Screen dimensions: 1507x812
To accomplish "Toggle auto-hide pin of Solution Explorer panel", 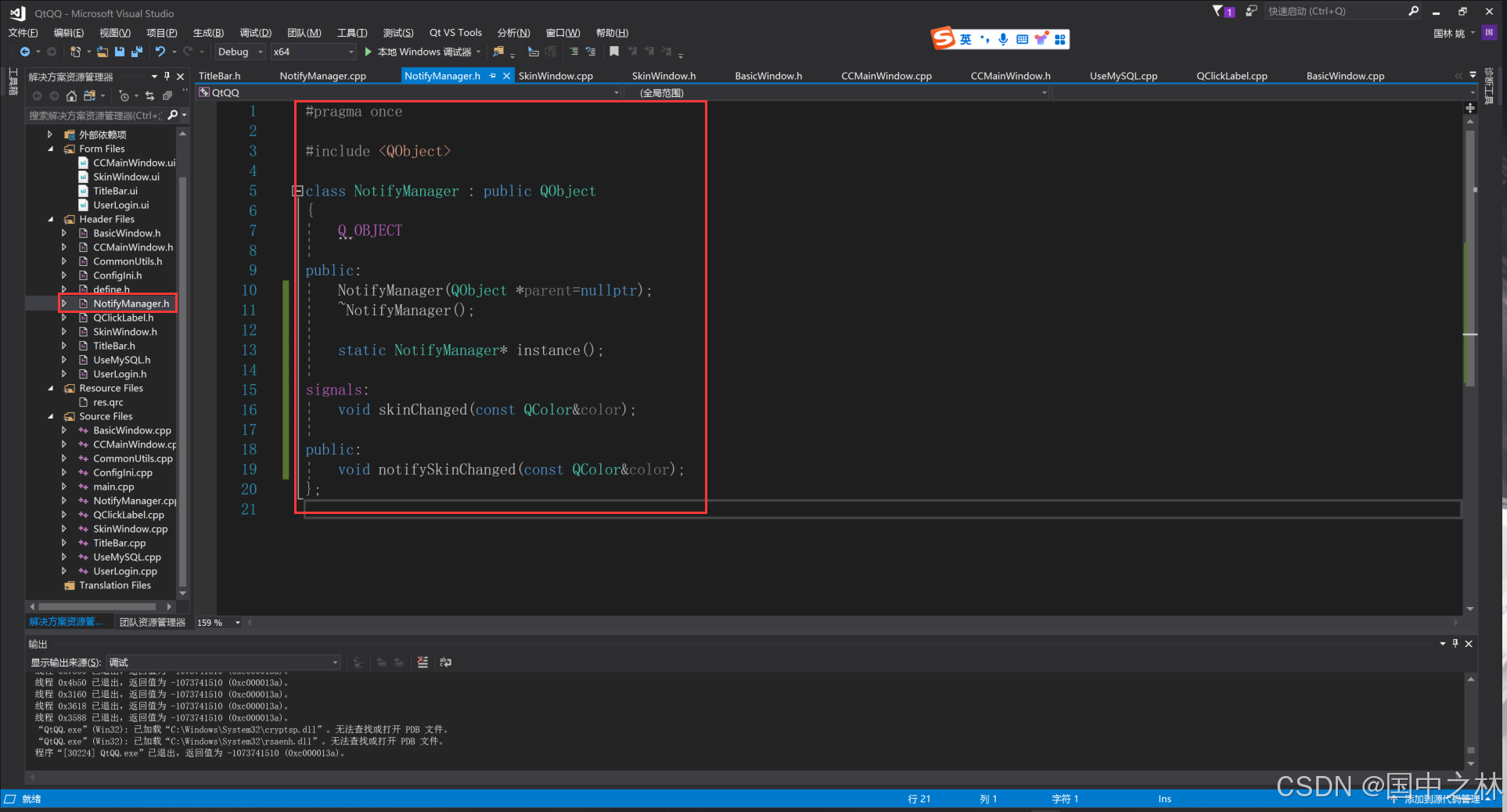I will (x=167, y=76).
